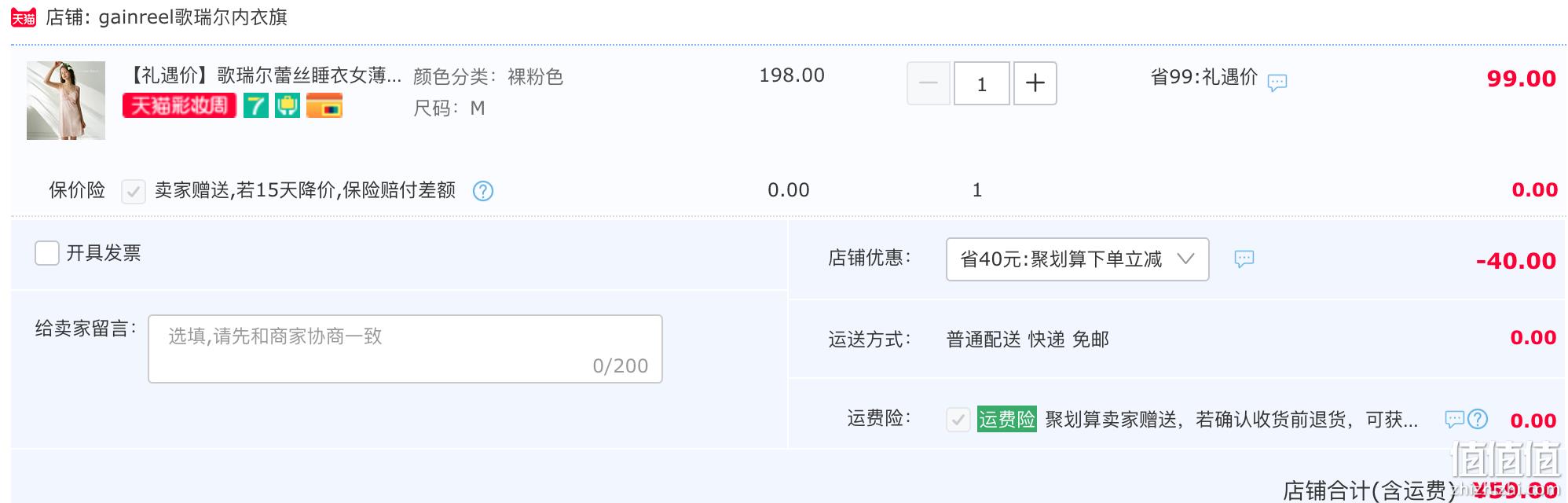Toggle the 运费险 checkbox

pos(958,420)
